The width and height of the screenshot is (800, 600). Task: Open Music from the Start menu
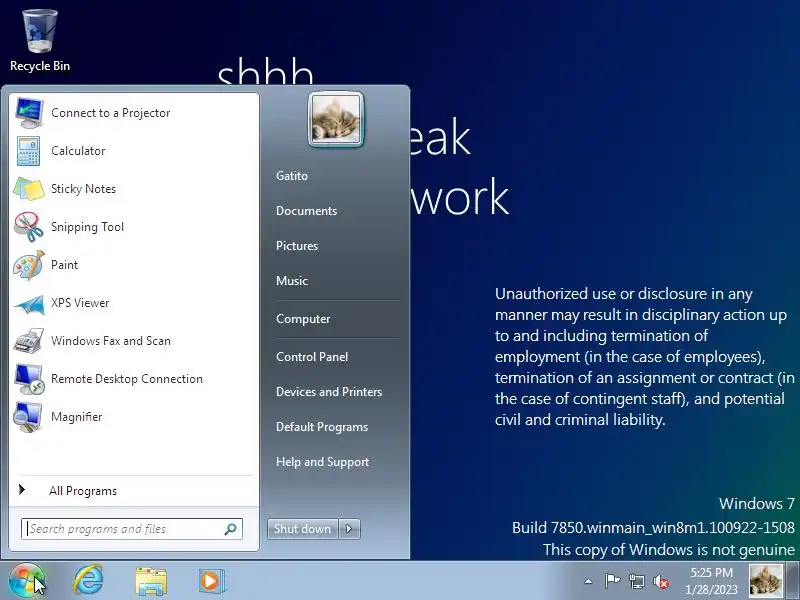[x=292, y=281]
